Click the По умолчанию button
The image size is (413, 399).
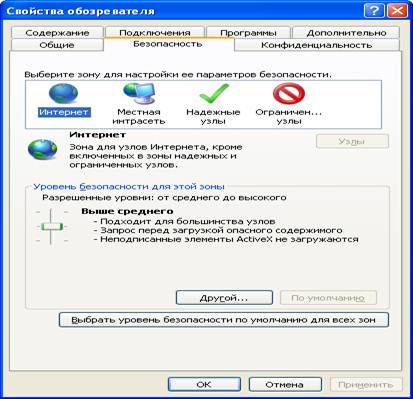(328, 298)
